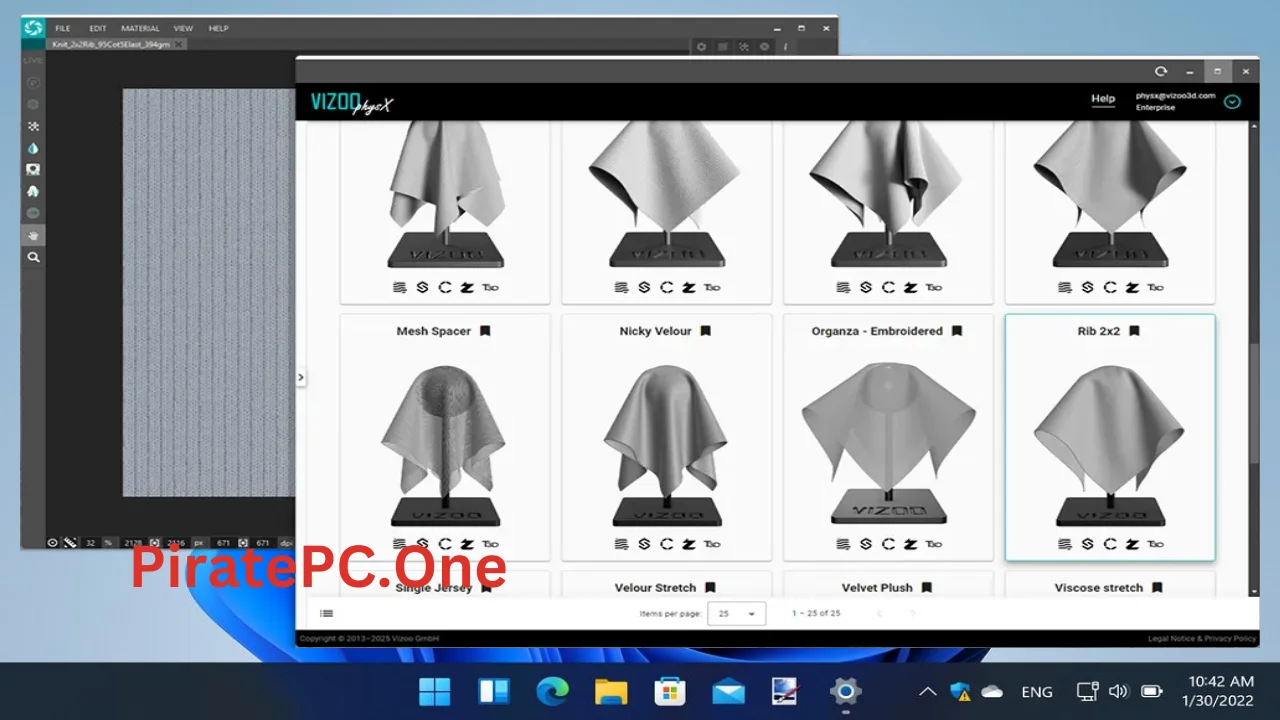The image size is (1280, 720).
Task: Click the Tao icon under Organza - Embroidered
Action: point(934,543)
